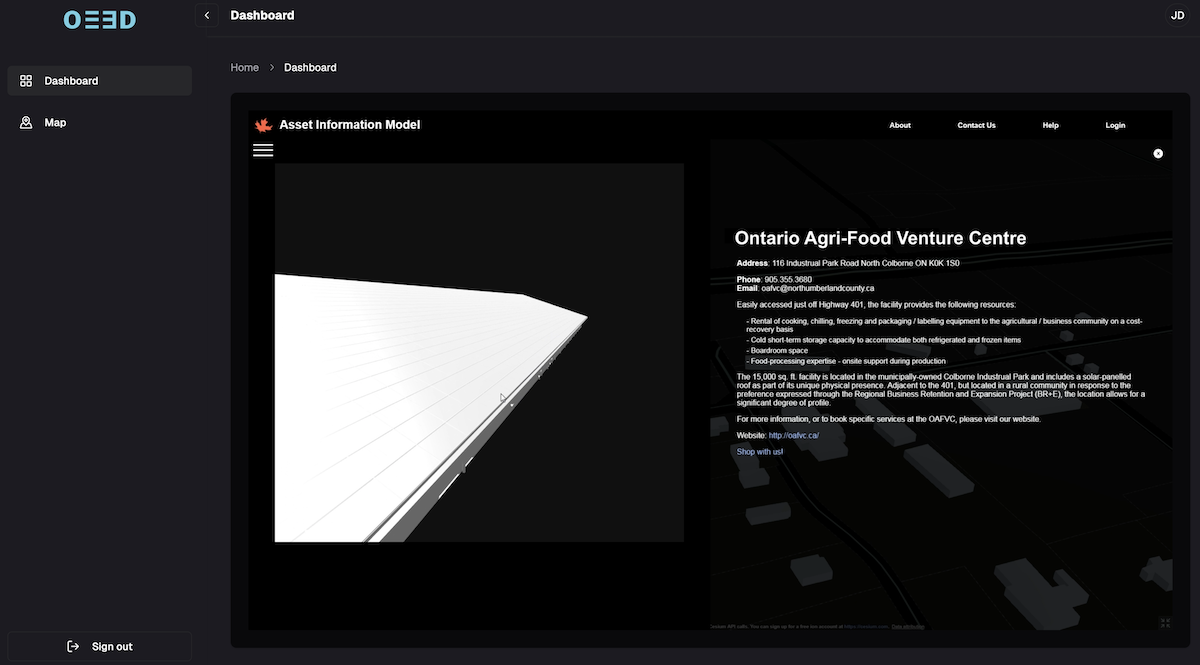
Task: Collapse the sidebar with the chevron arrow
Action: pyautogui.click(x=207, y=15)
